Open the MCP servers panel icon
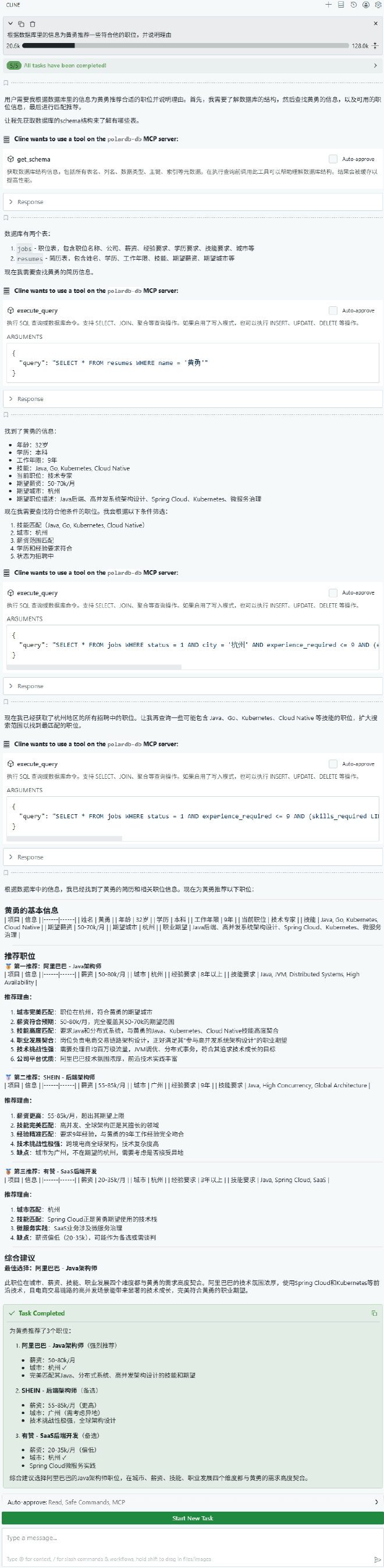The height and width of the screenshot is (1568, 384). tap(341, 5)
